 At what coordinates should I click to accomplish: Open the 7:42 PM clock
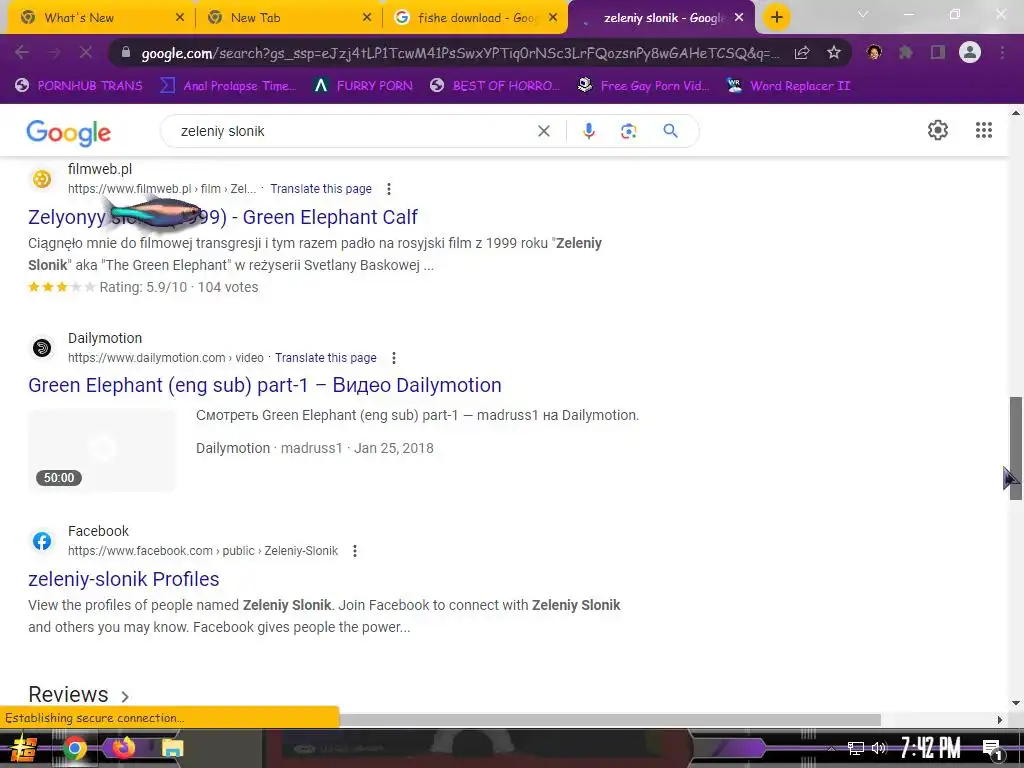click(x=930, y=748)
